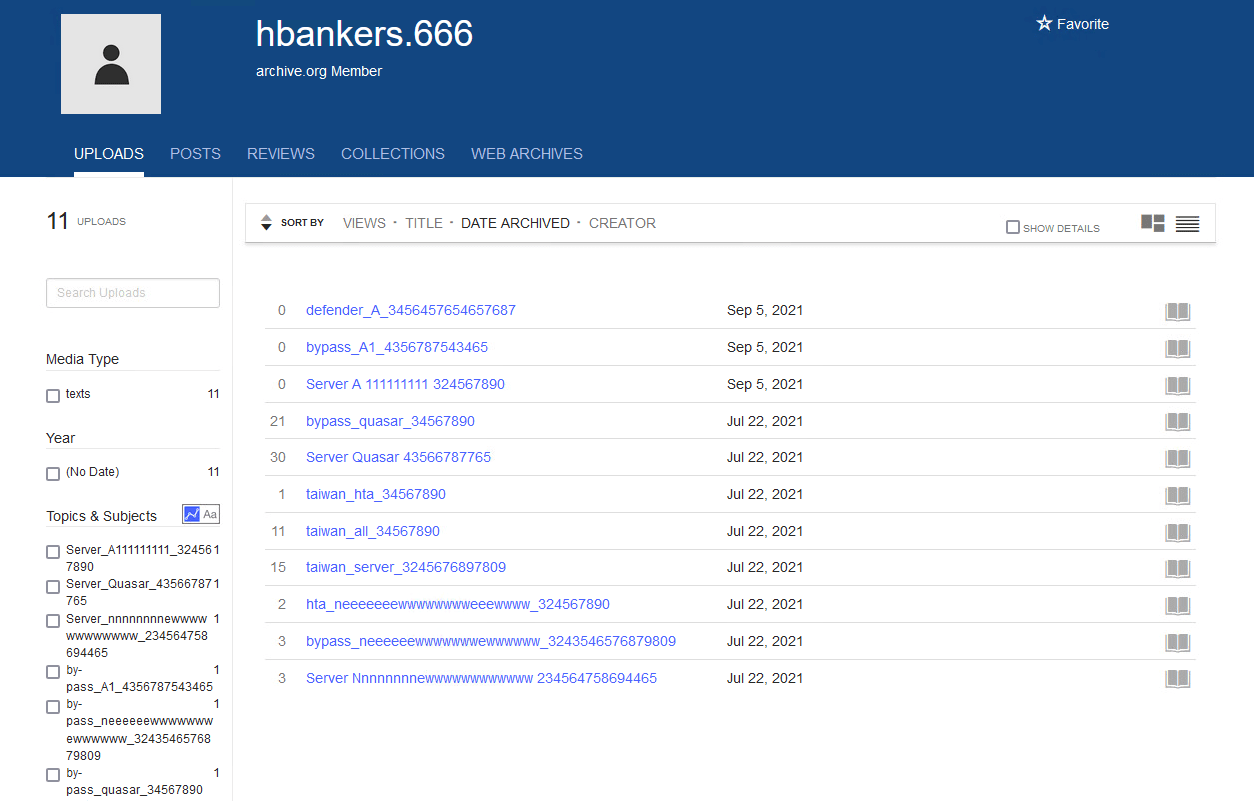Check the texts media type filter
Image resolution: width=1254 pixels, height=801 pixels.
[x=53, y=396]
